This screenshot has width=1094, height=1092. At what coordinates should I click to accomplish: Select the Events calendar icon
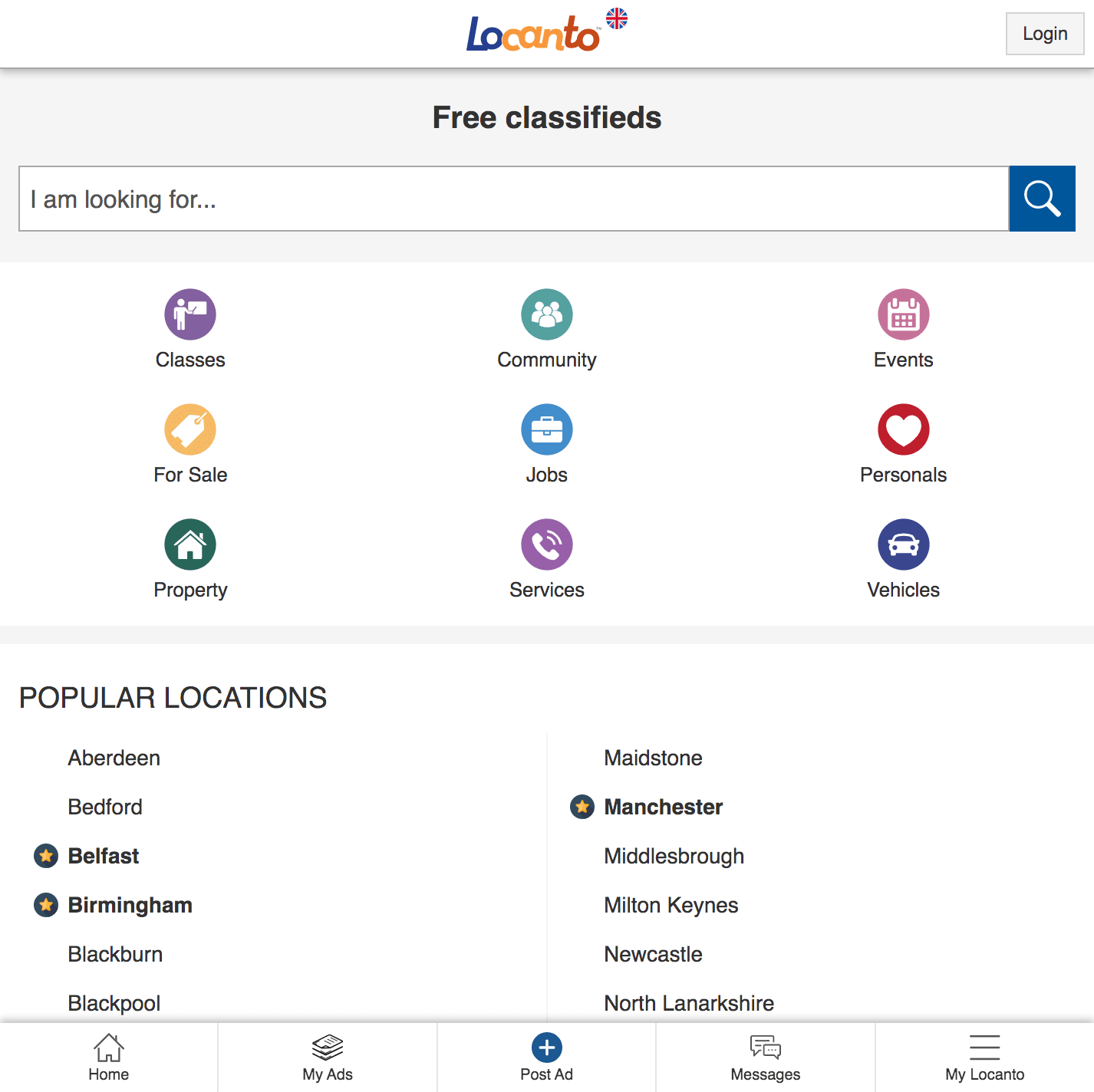pyautogui.click(x=904, y=314)
